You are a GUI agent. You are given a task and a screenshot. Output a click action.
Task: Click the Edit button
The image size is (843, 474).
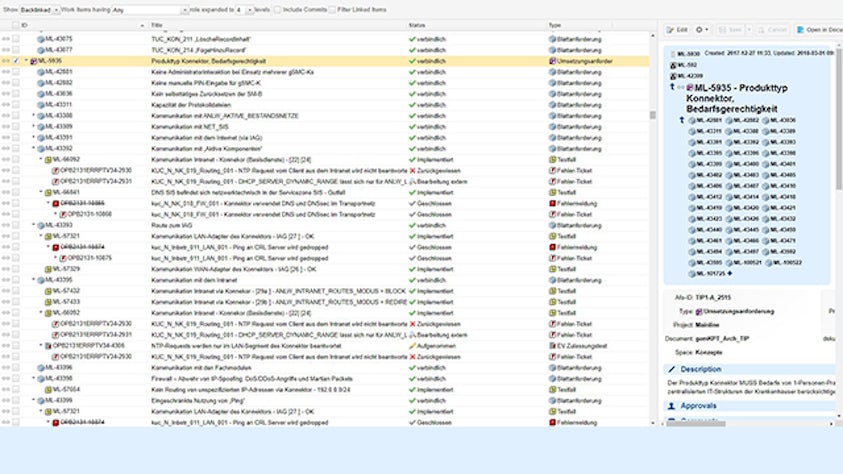pyautogui.click(x=677, y=30)
